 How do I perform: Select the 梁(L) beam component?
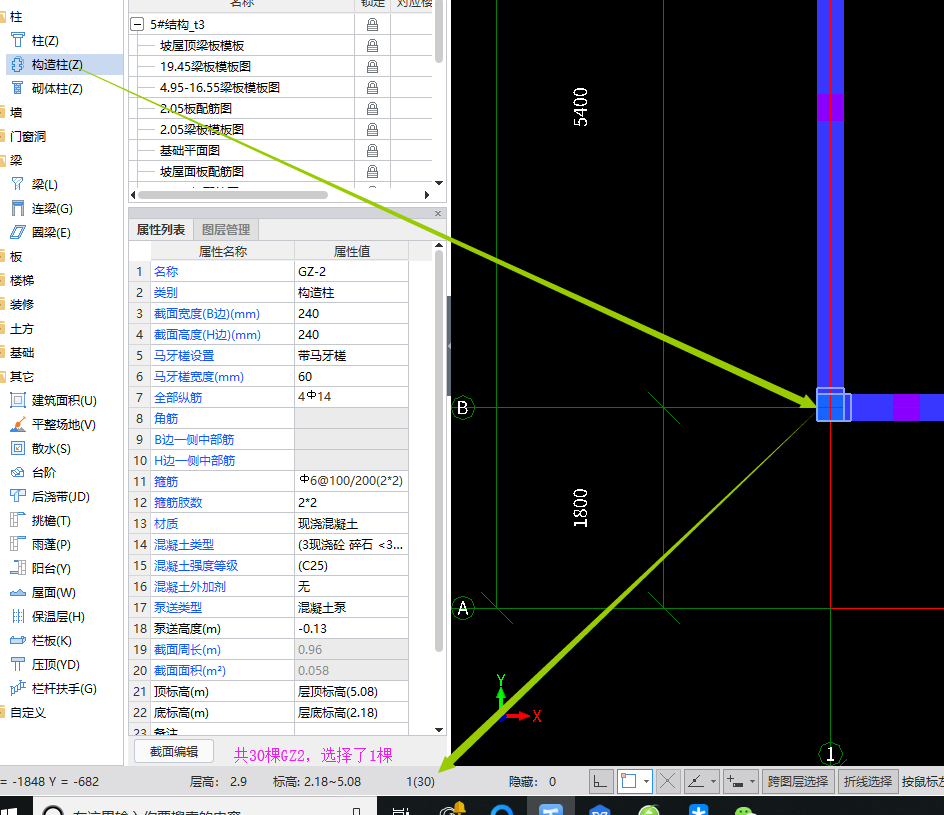tap(45, 184)
